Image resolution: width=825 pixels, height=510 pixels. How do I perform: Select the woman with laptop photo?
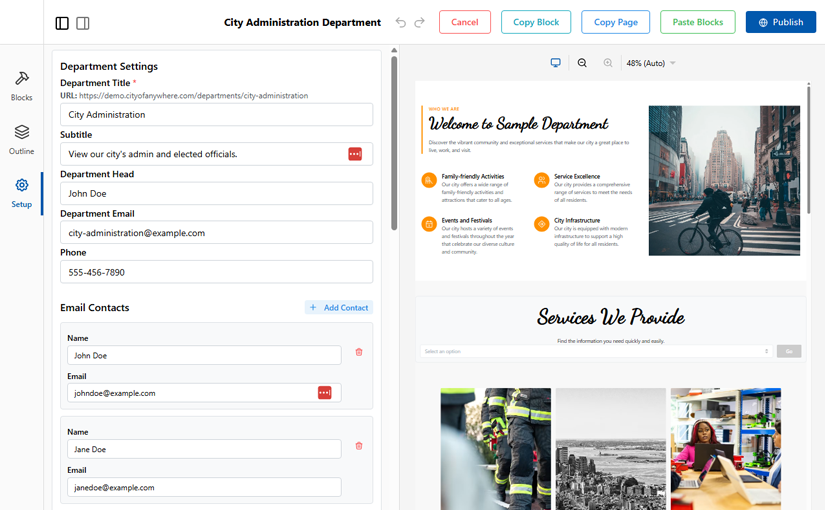coord(726,449)
